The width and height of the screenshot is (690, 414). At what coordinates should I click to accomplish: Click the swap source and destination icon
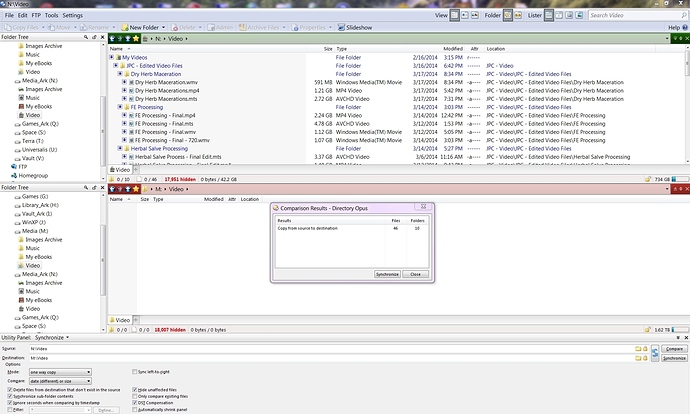tap(655, 353)
